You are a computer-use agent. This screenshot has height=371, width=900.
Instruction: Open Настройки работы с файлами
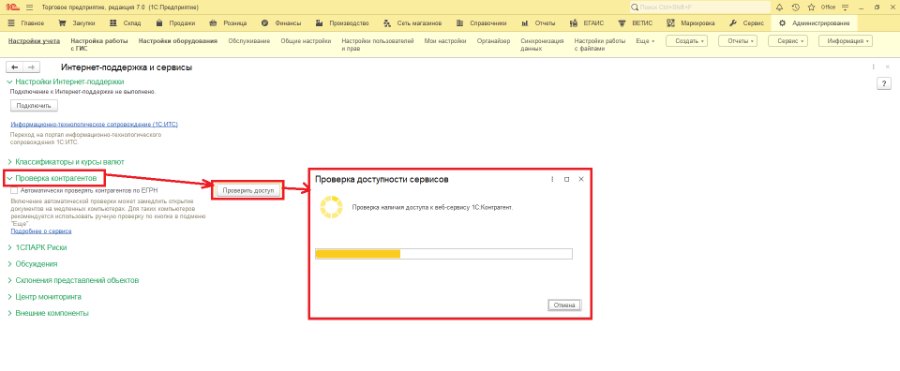pos(600,45)
